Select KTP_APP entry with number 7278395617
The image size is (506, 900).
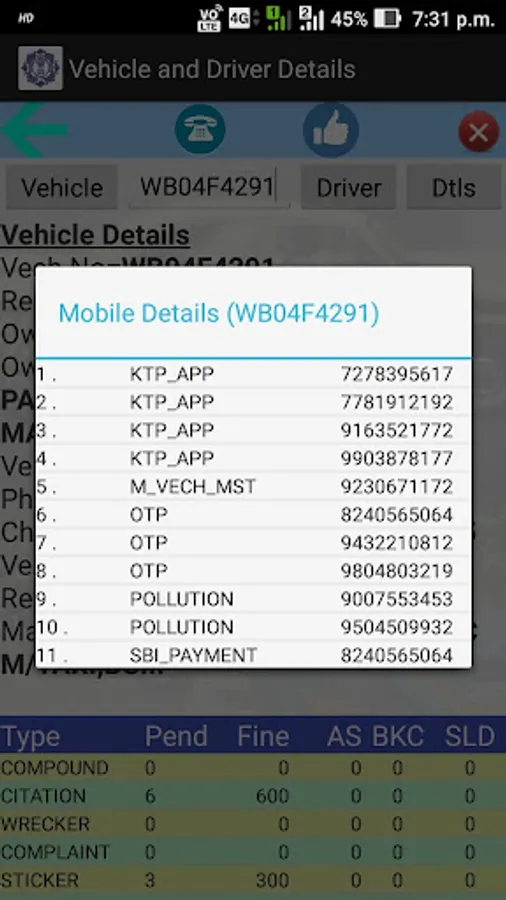253,374
